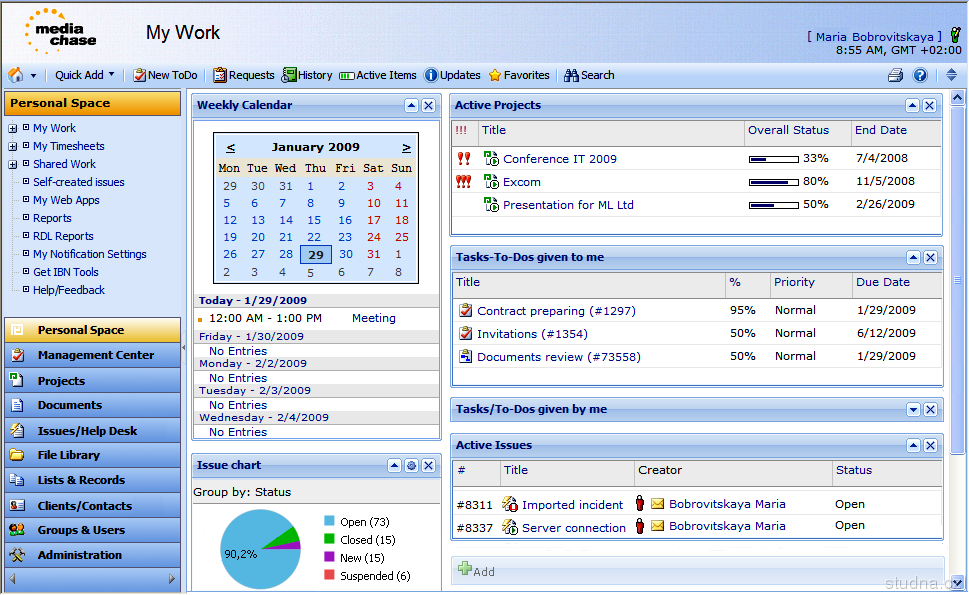Screen dimensions: 969x595
Task: Expand the My Work tree node
Action: pyautogui.click(x=13, y=128)
